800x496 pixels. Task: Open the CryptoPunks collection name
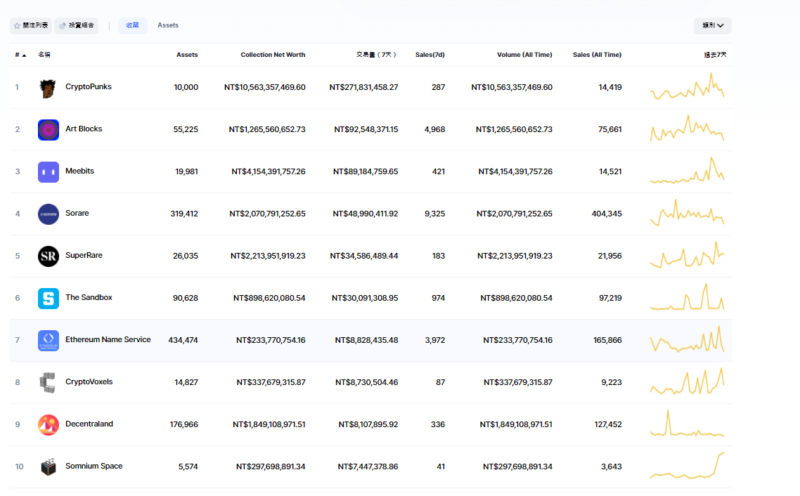88,87
